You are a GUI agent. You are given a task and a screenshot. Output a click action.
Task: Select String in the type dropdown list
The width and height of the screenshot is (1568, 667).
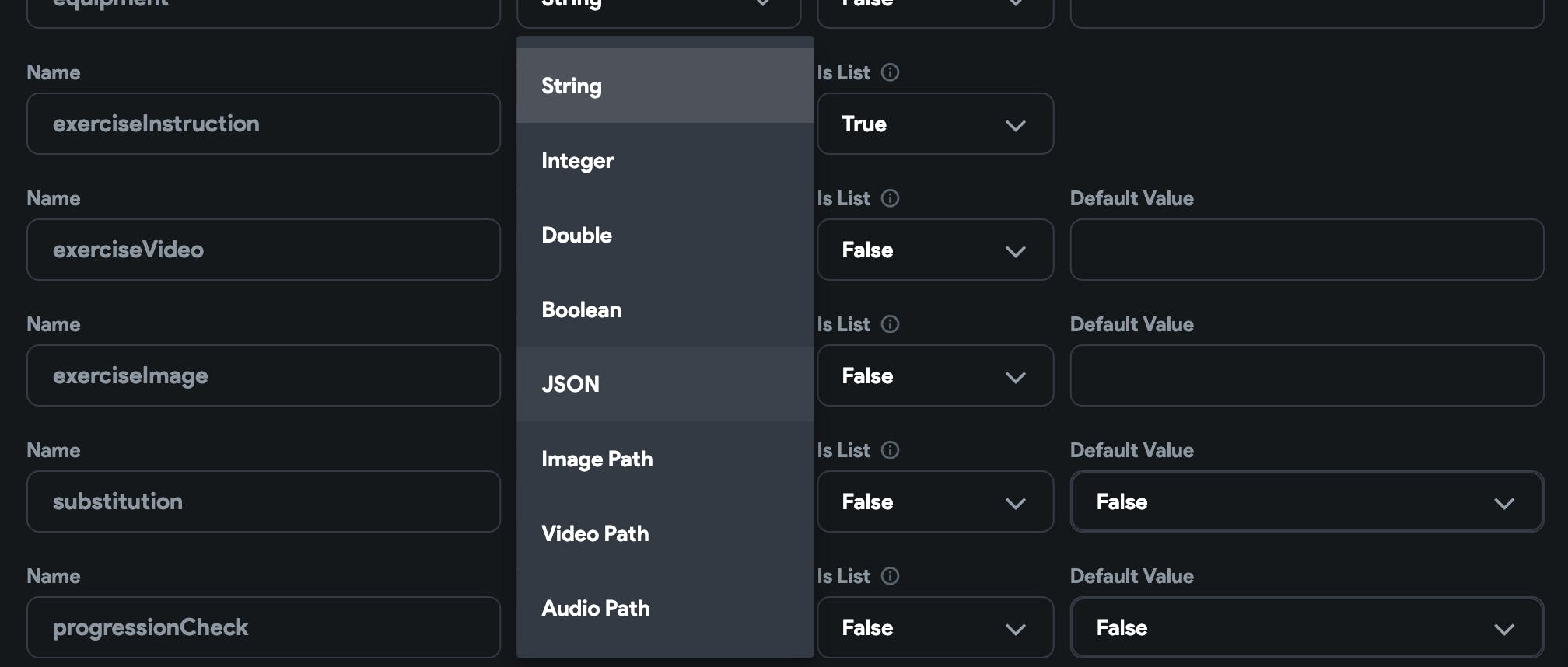click(x=665, y=86)
